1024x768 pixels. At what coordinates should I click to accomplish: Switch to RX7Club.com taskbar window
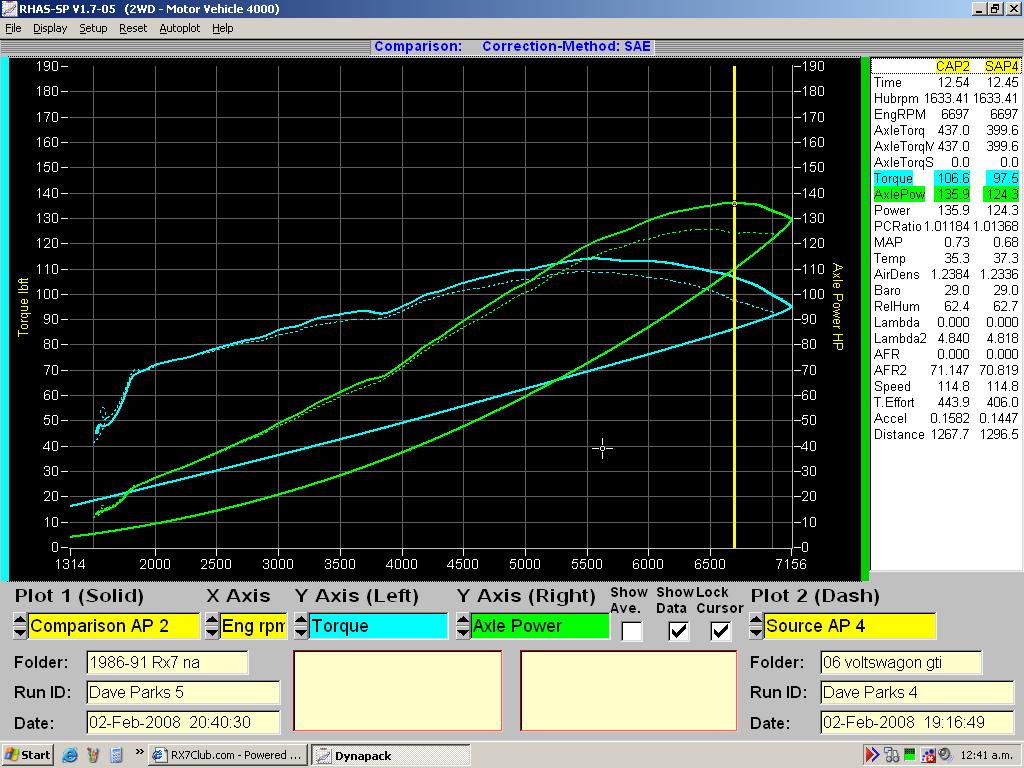pyautogui.click(x=228, y=756)
